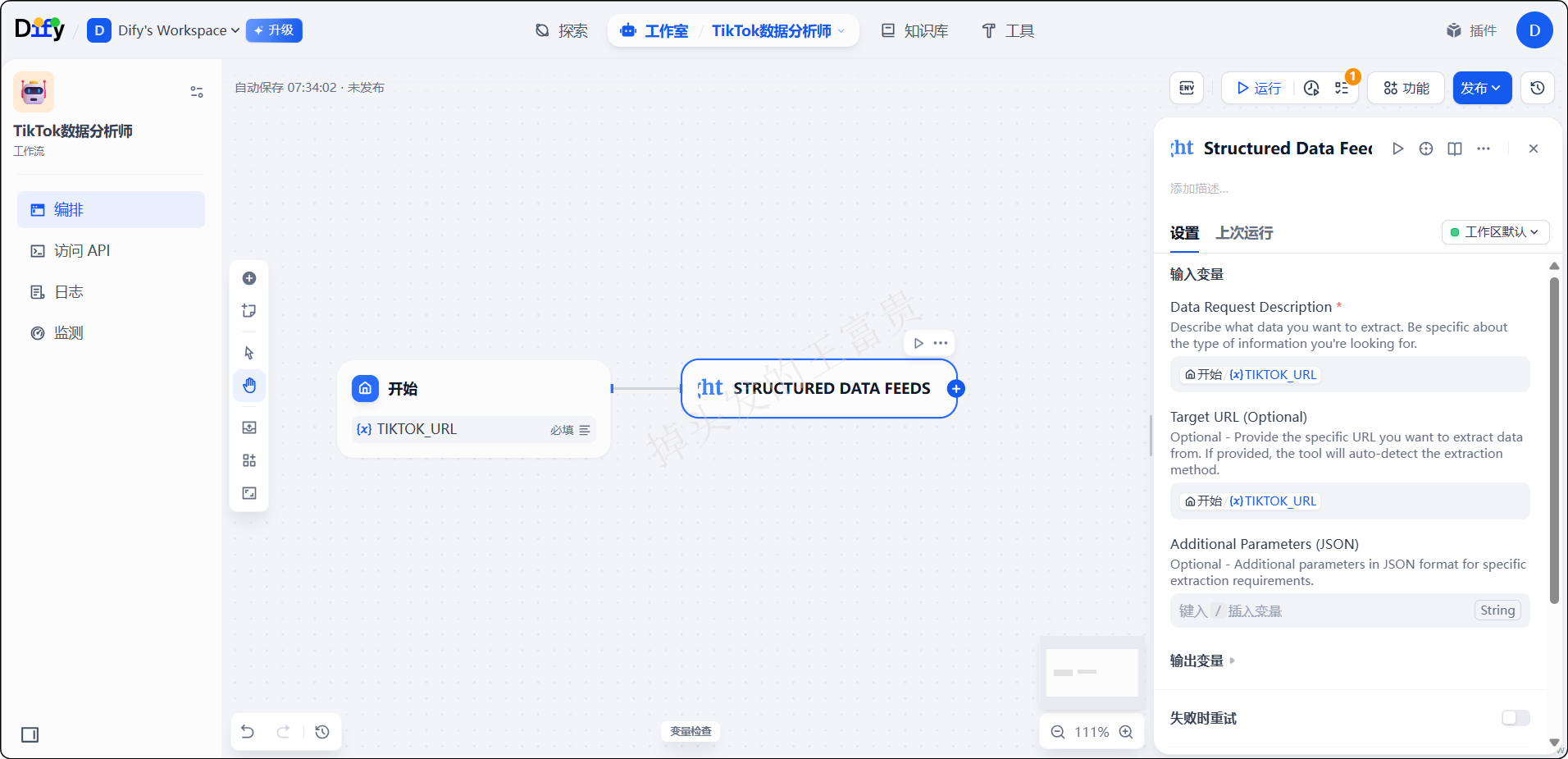Image resolution: width=1568 pixels, height=759 pixels.
Task: Open the 插件 plugins page
Action: pos(1471,30)
